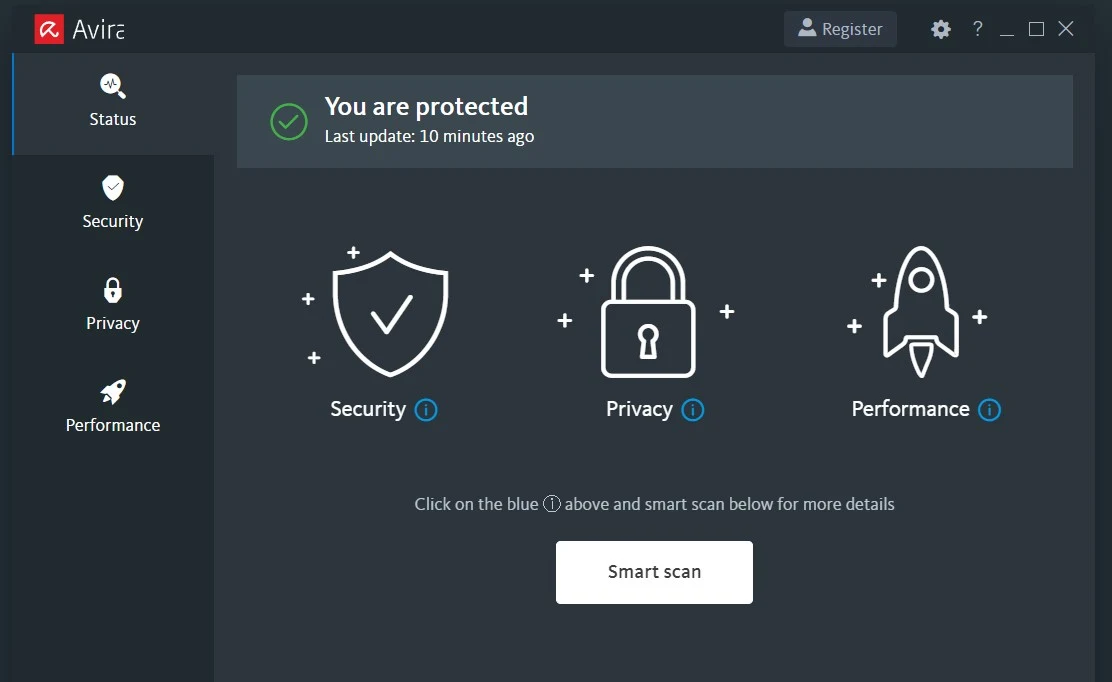Expand details for the You are protected banner
Viewport: 1112px width, 682px height.
[x=654, y=120]
